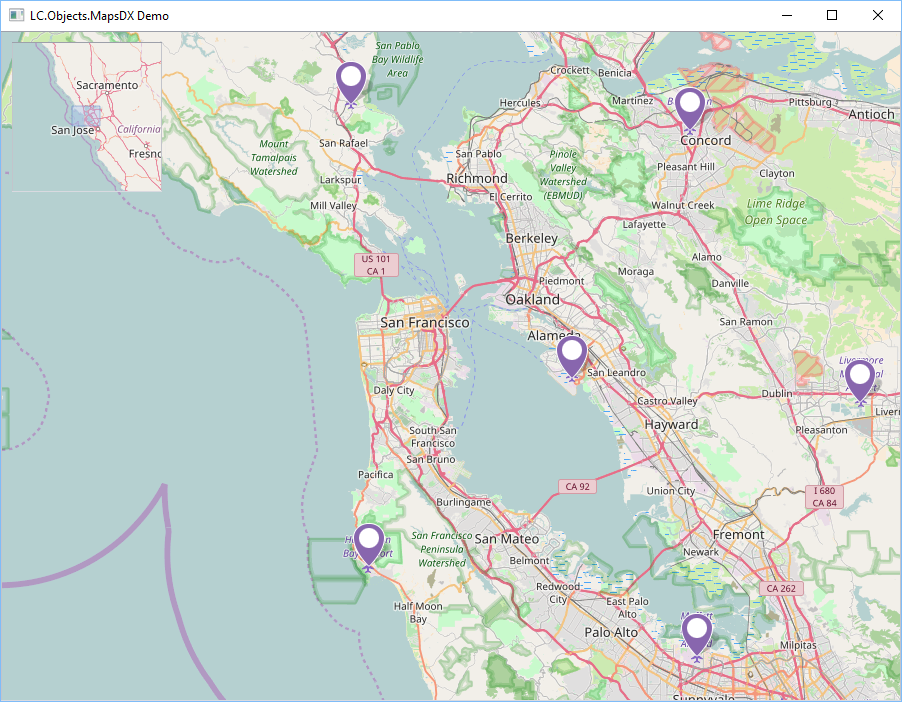Click the Burlingame label
902x702 pixels.
tap(464, 502)
